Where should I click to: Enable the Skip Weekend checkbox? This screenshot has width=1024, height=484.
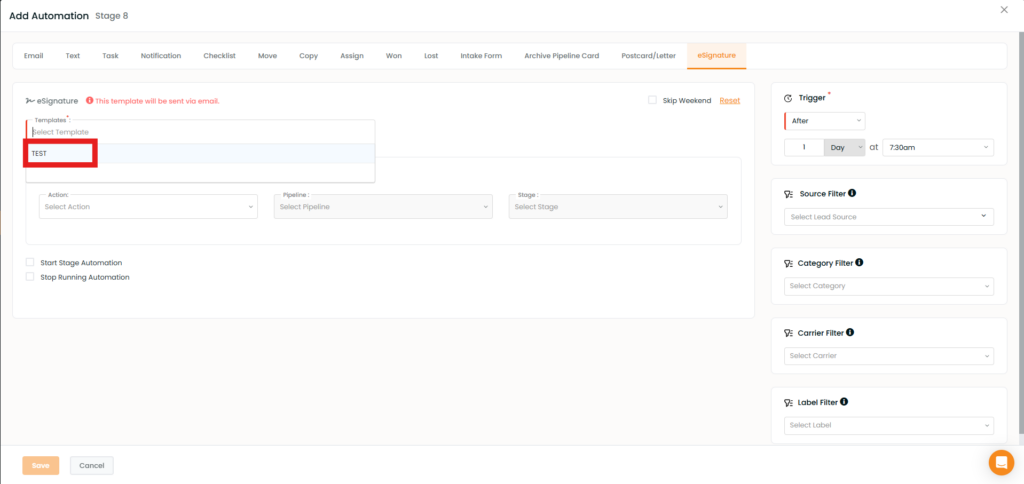click(x=652, y=101)
